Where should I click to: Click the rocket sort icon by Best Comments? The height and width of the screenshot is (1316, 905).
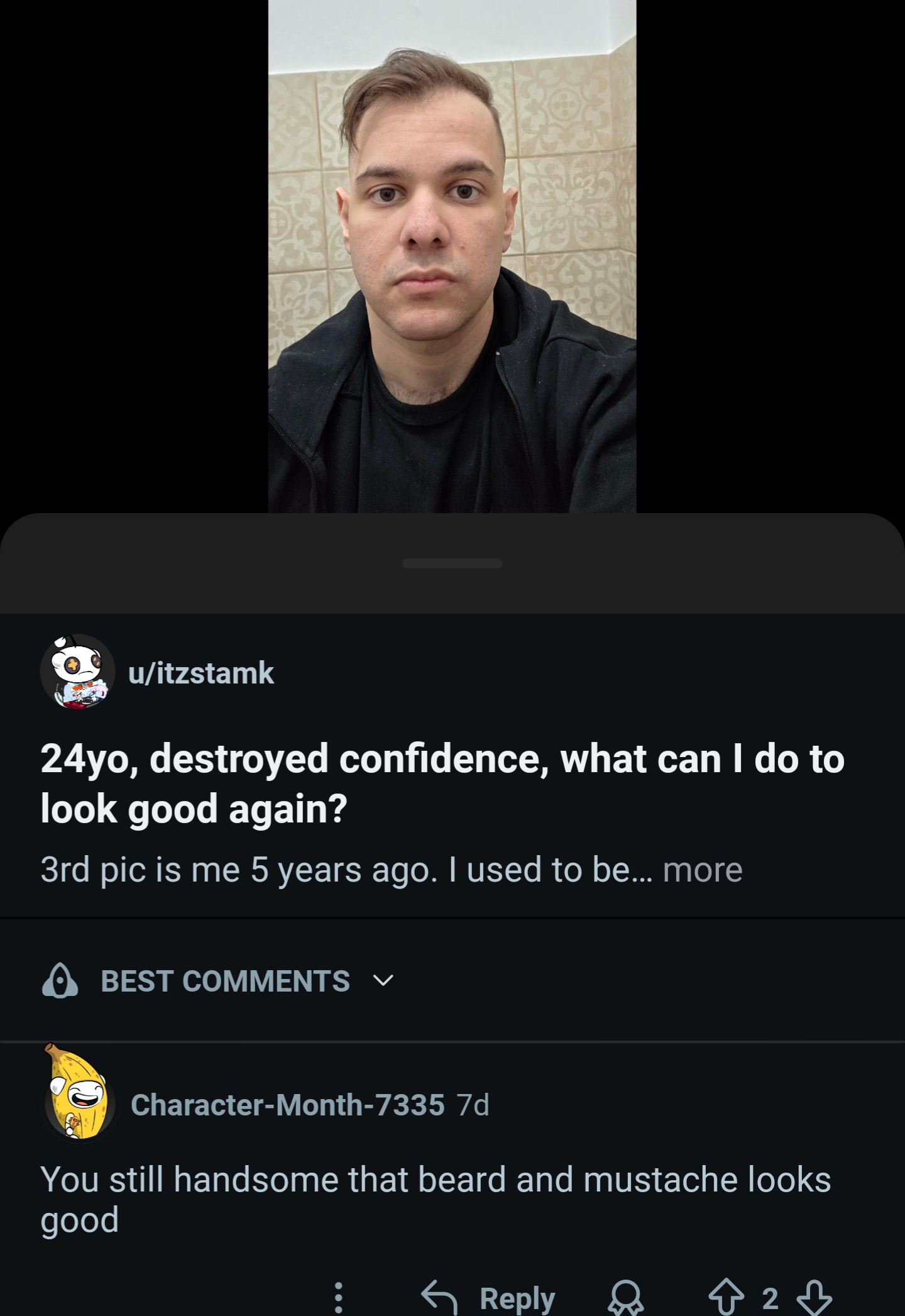click(60, 981)
